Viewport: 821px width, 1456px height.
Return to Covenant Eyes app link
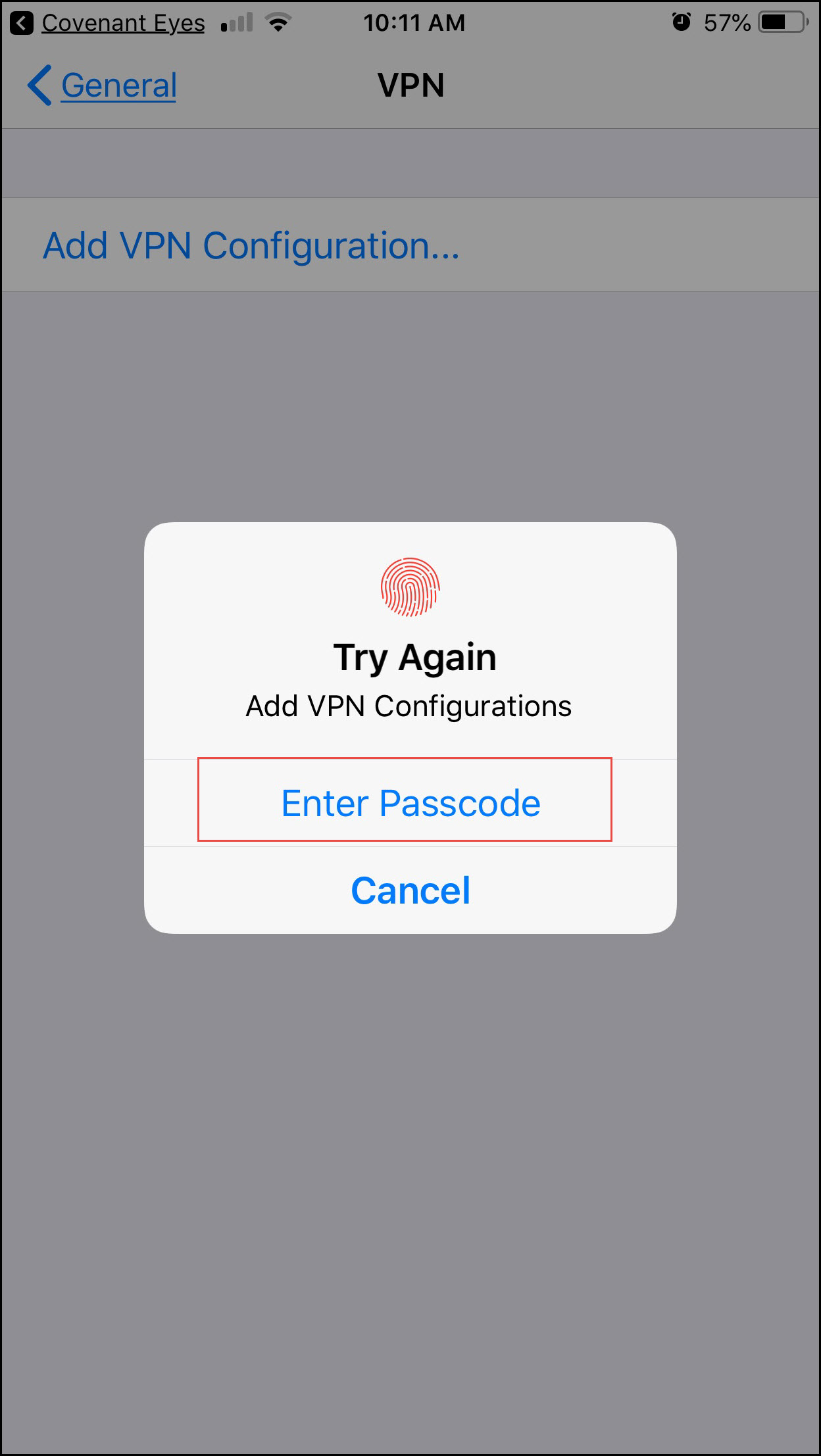pyautogui.click(x=123, y=23)
